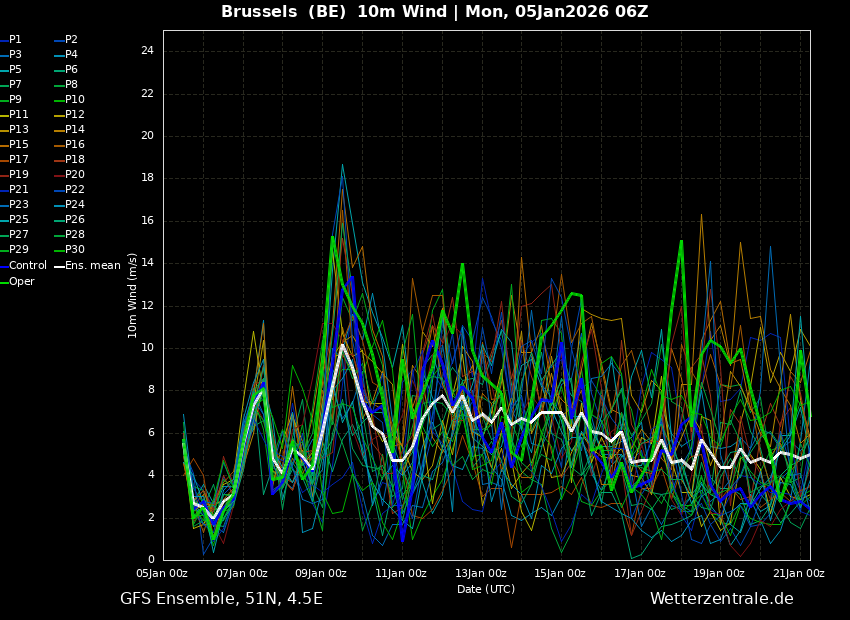Select P4 in the legend
Image resolution: width=850 pixels, height=620 pixels.
click(66, 55)
